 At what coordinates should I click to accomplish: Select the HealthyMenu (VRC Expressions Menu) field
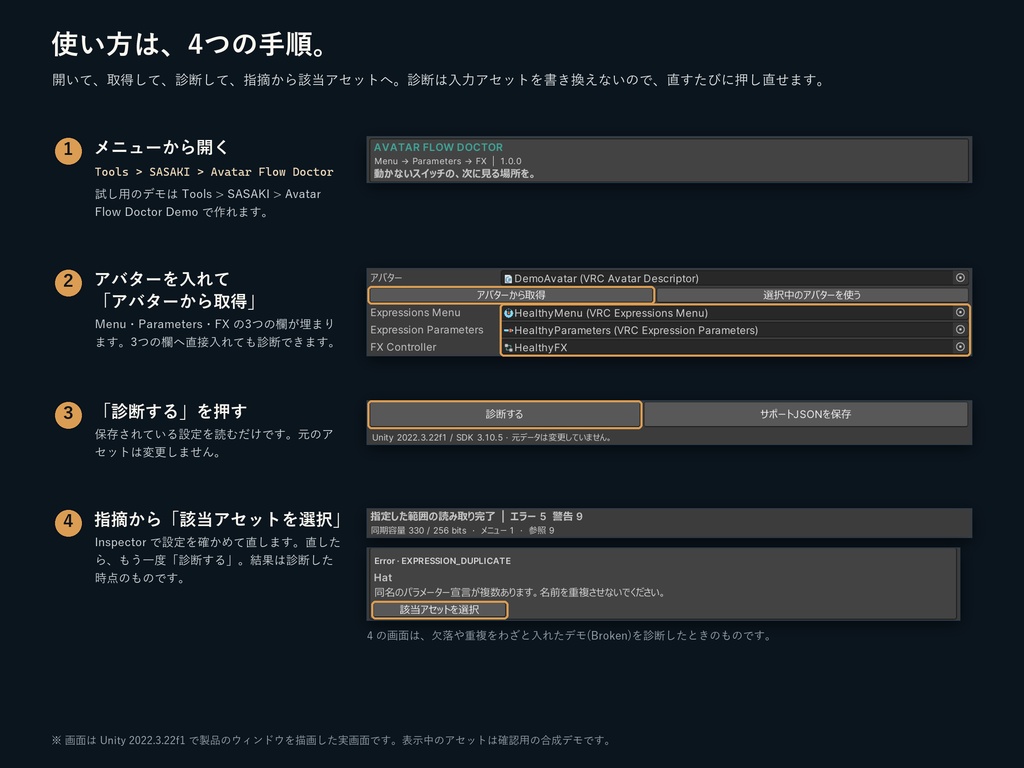[x=733, y=313]
